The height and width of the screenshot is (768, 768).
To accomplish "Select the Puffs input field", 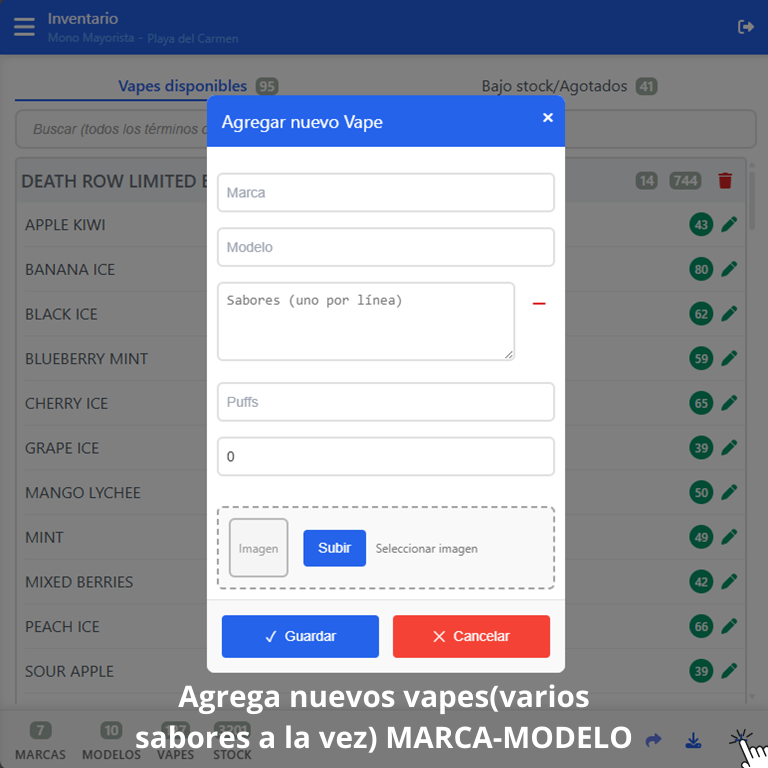I will [385, 402].
